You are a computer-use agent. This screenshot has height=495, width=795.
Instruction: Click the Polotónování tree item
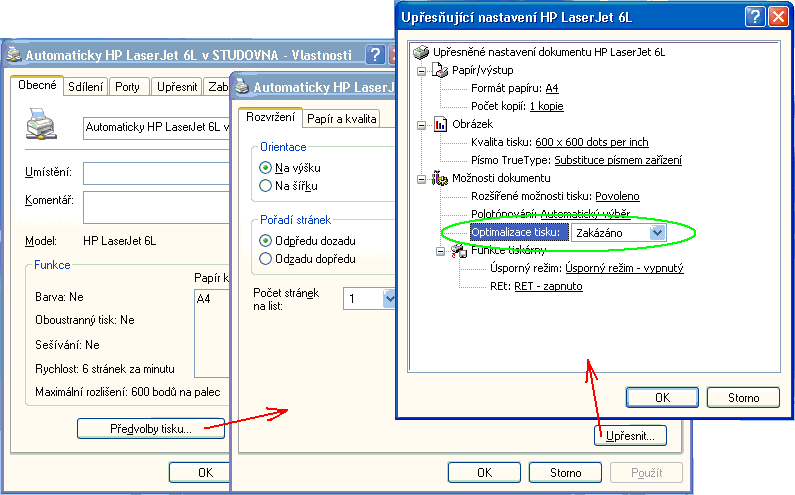551,214
